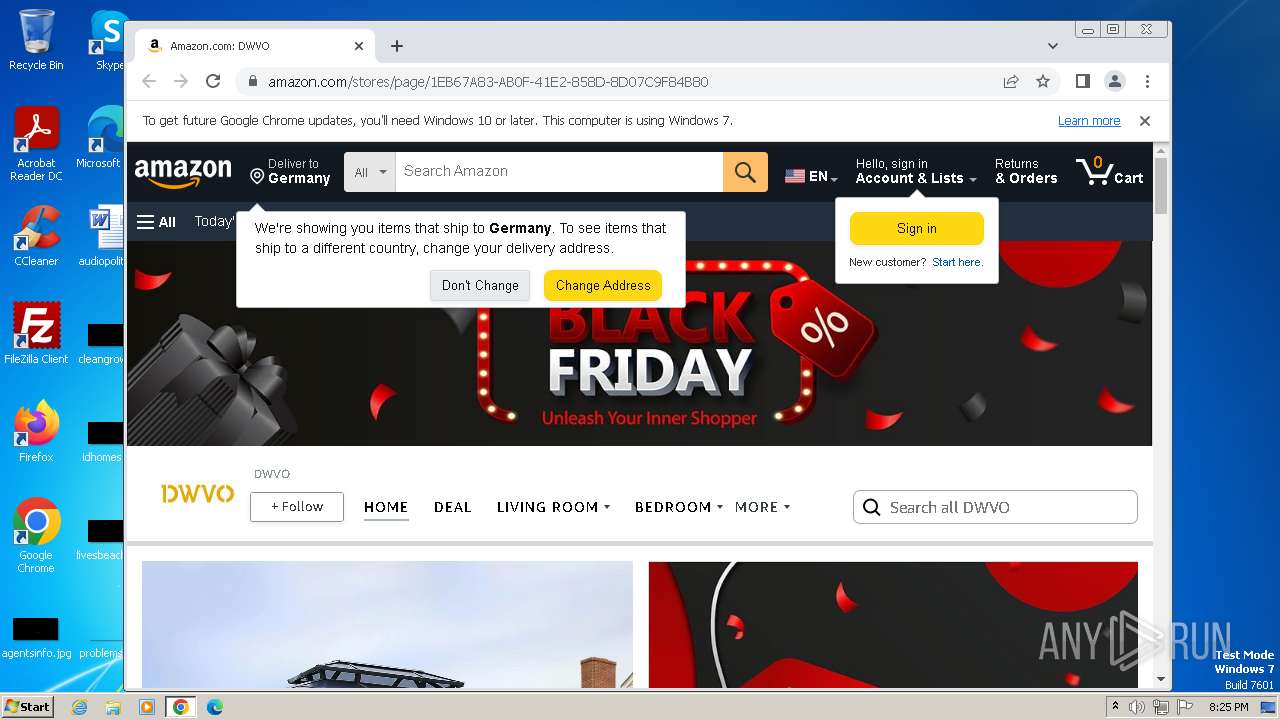
Task: Click the taskbar clock 8:25 PM
Action: click(x=1228, y=707)
